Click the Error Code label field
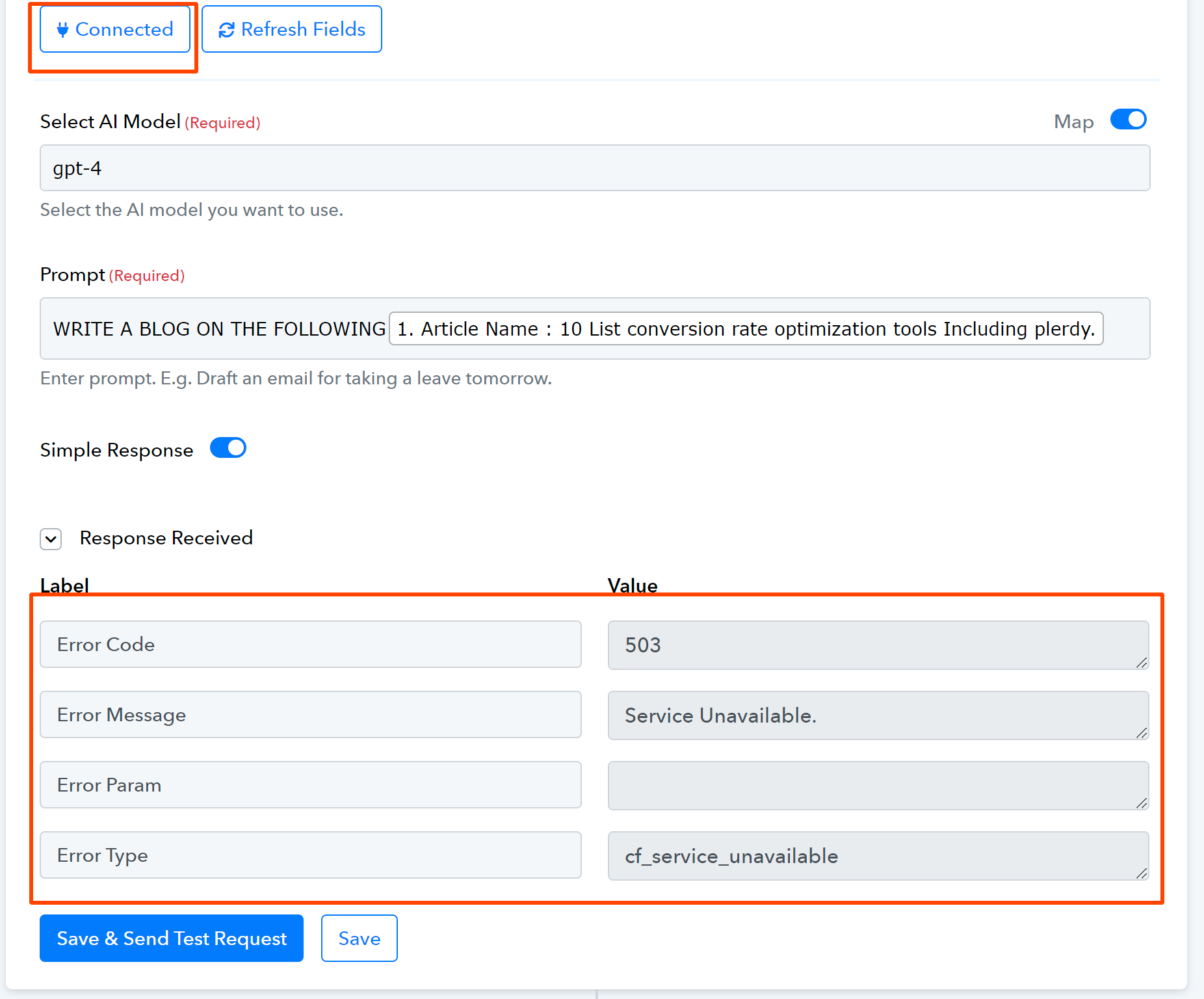This screenshot has height=999, width=1204. [311, 645]
